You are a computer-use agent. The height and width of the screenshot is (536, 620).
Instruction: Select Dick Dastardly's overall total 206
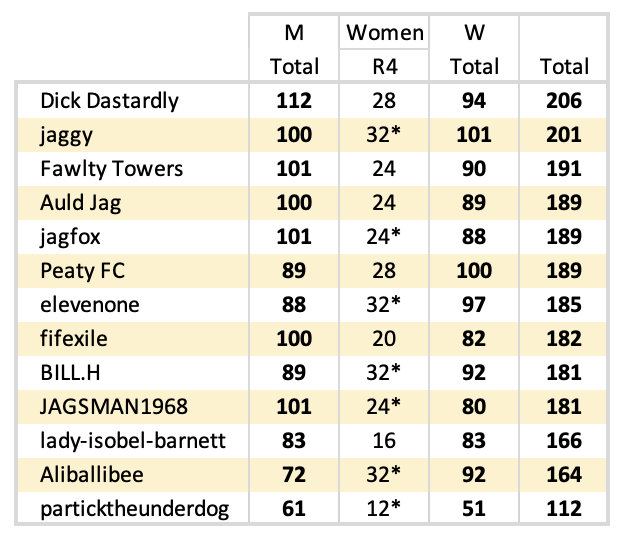(564, 100)
